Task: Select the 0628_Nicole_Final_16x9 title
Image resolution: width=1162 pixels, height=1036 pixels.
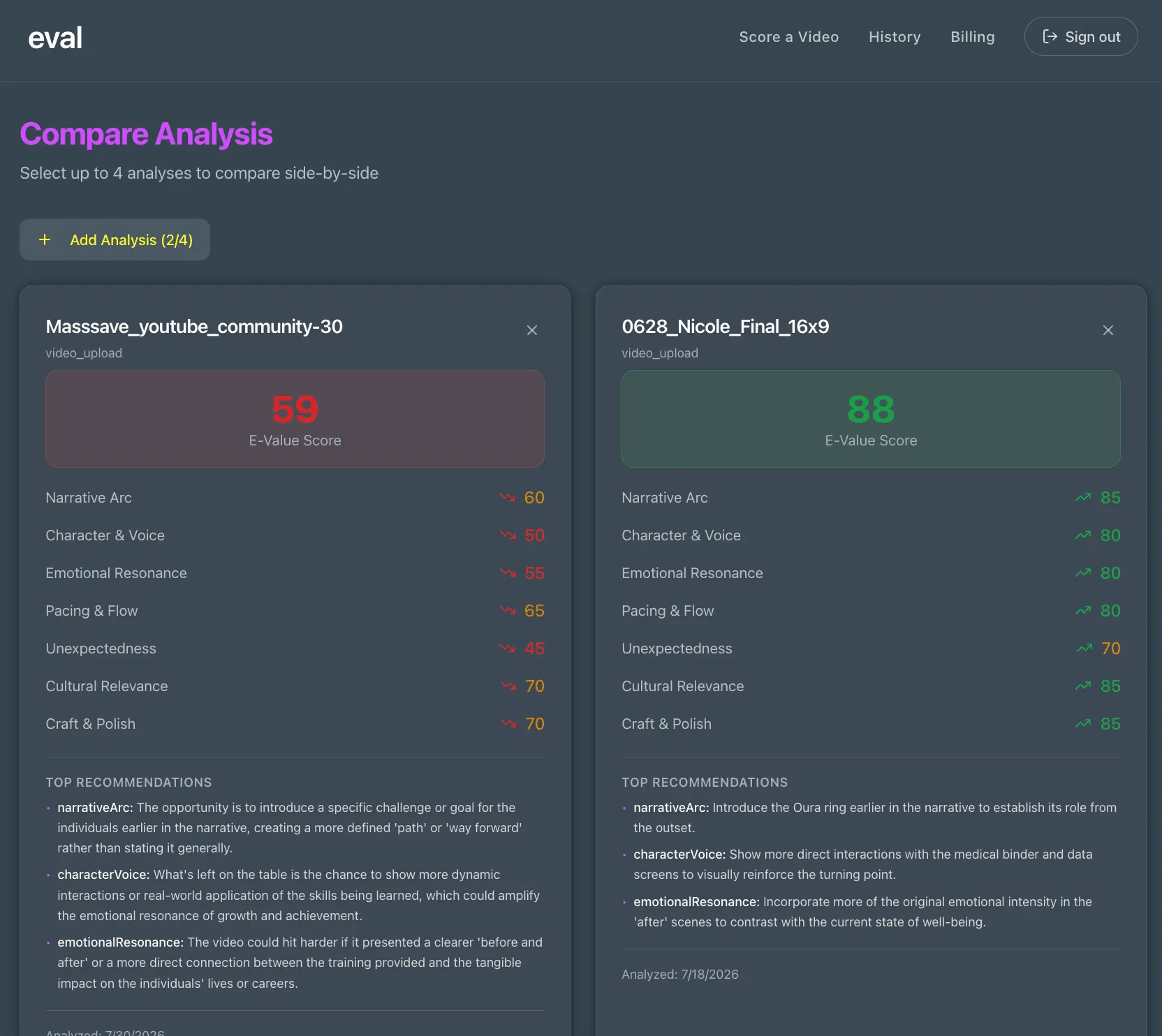Action: 726,327
